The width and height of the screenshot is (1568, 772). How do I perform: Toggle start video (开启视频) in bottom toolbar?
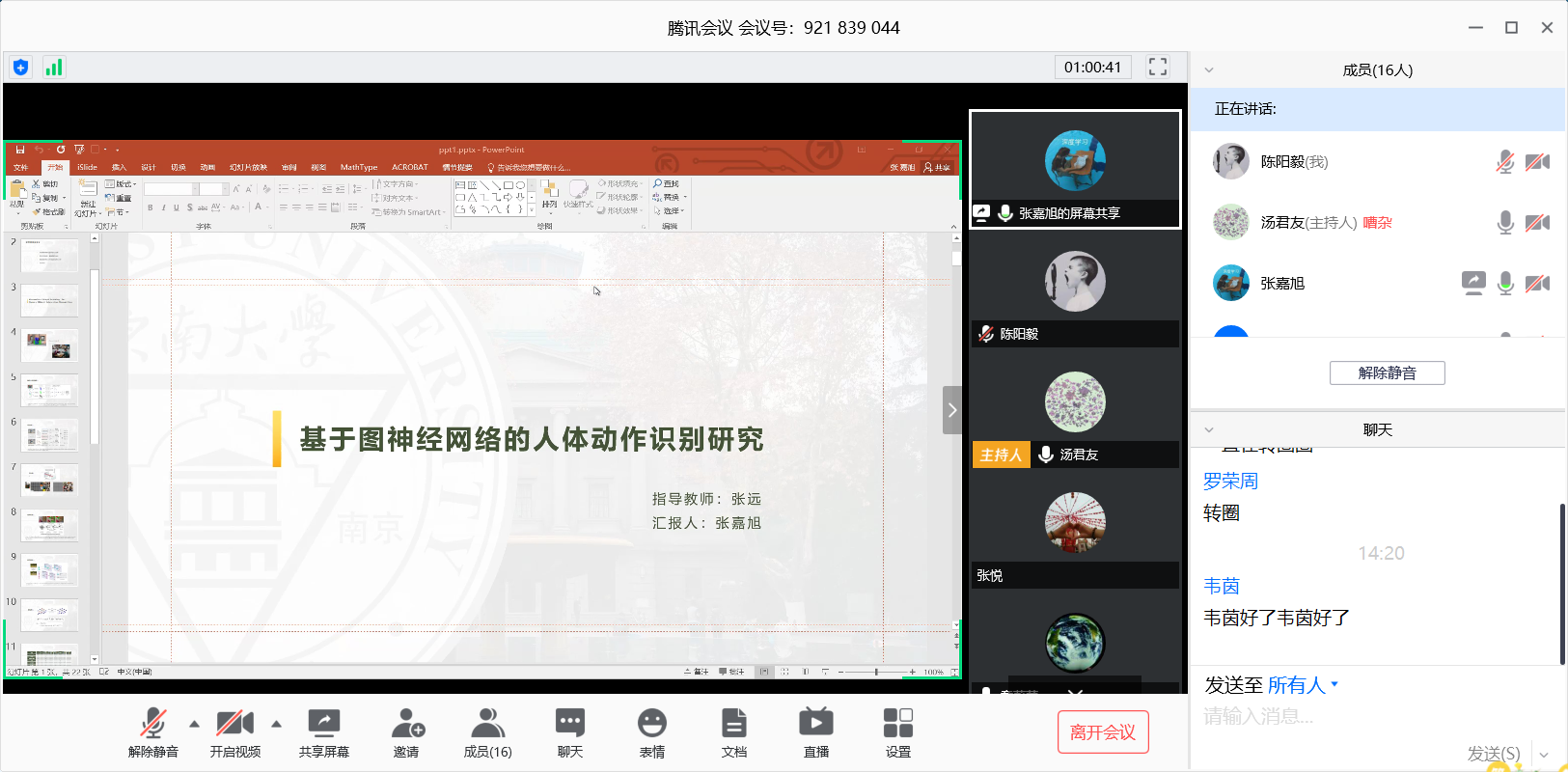click(x=234, y=732)
